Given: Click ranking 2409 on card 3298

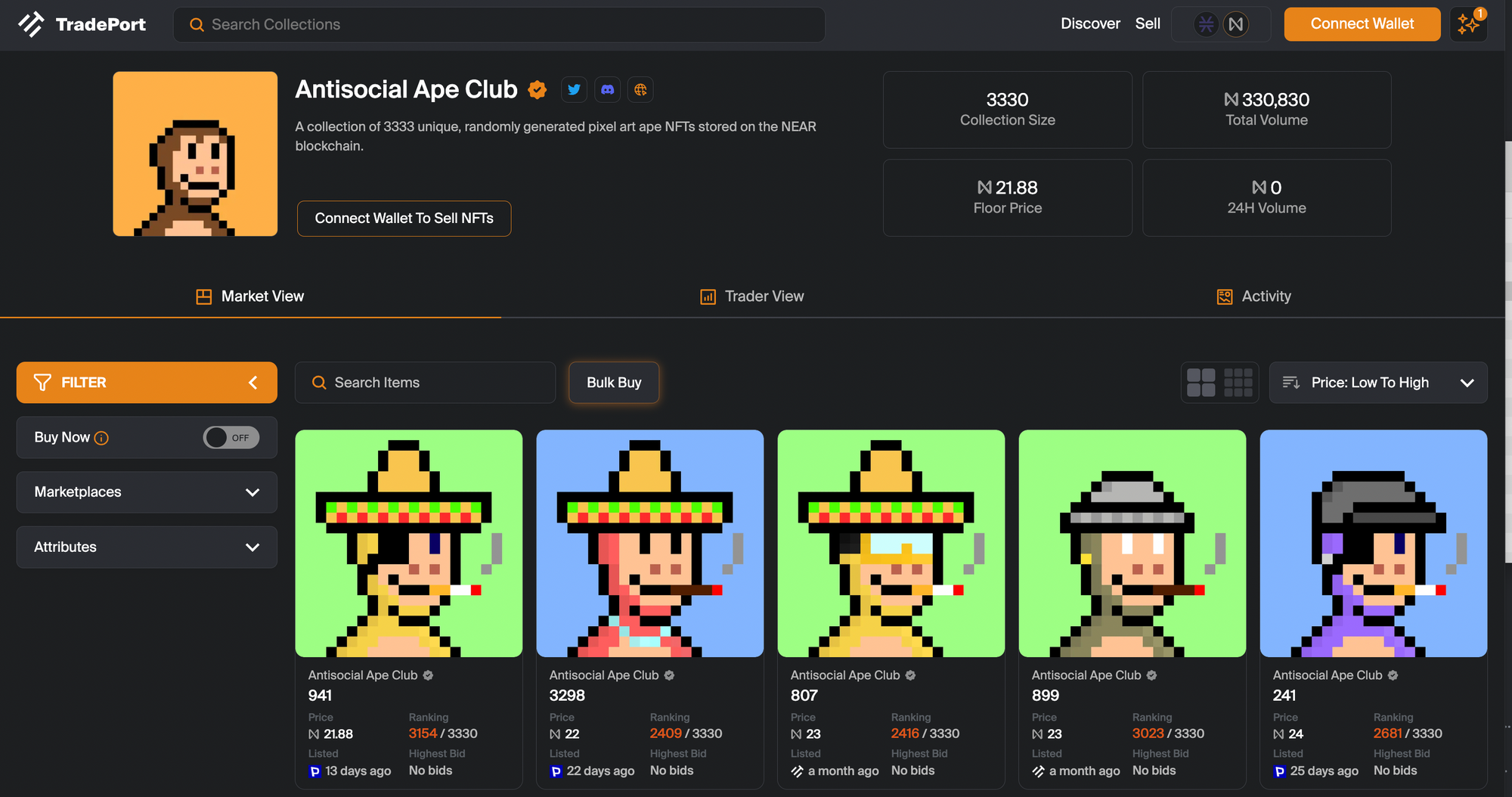Looking at the screenshot, I should coord(666,733).
